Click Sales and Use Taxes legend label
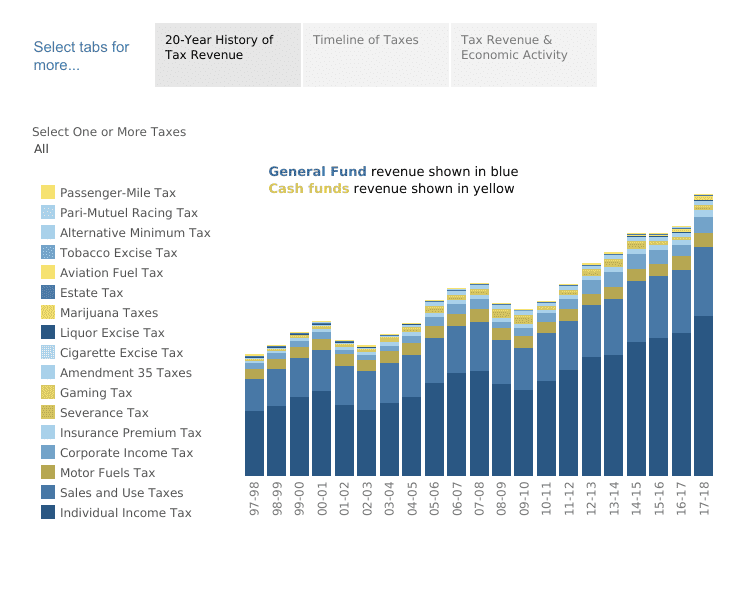Viewport: 749px width, 609px height. (121, 493)
